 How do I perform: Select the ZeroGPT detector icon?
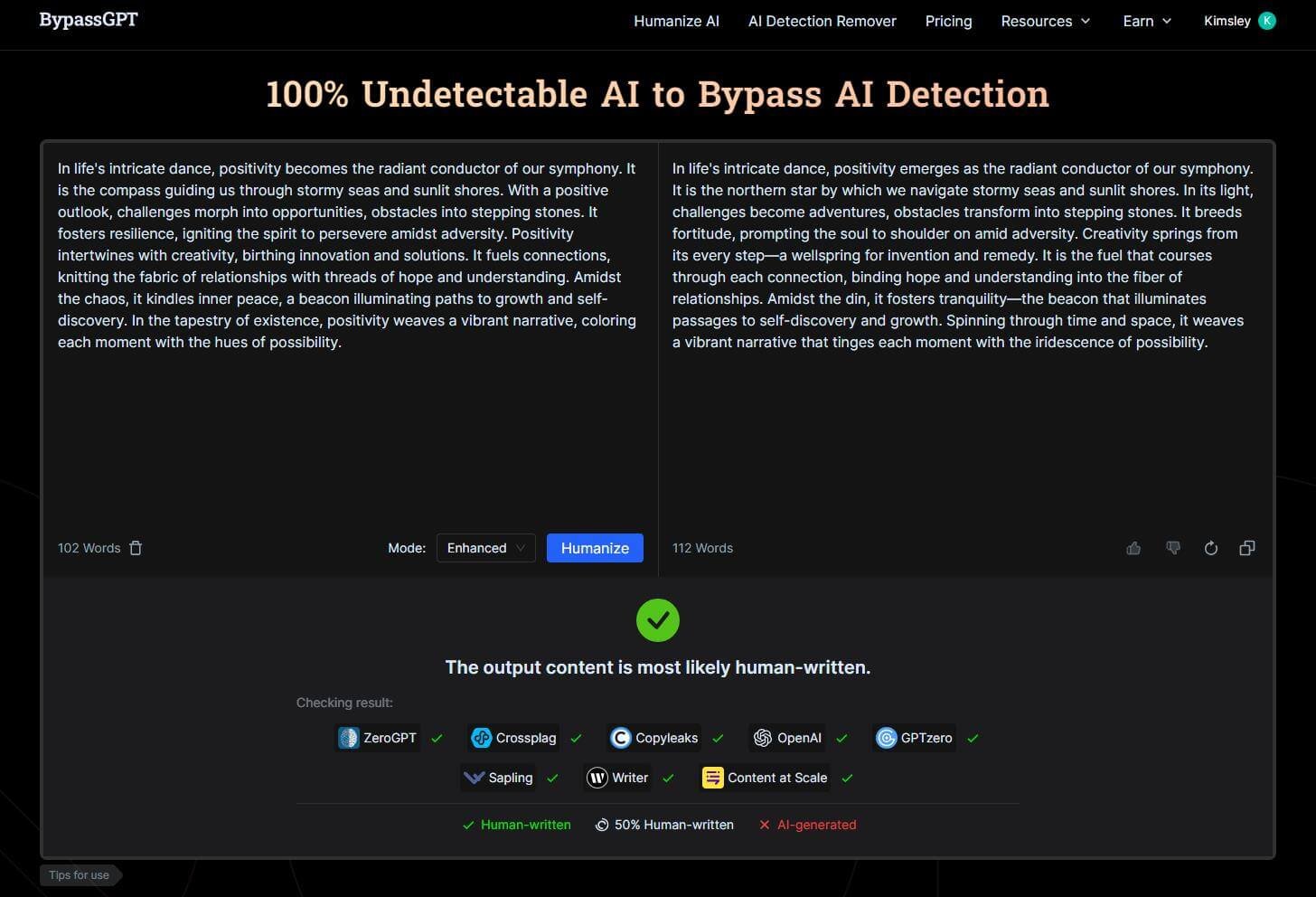(x=348, y=738)
